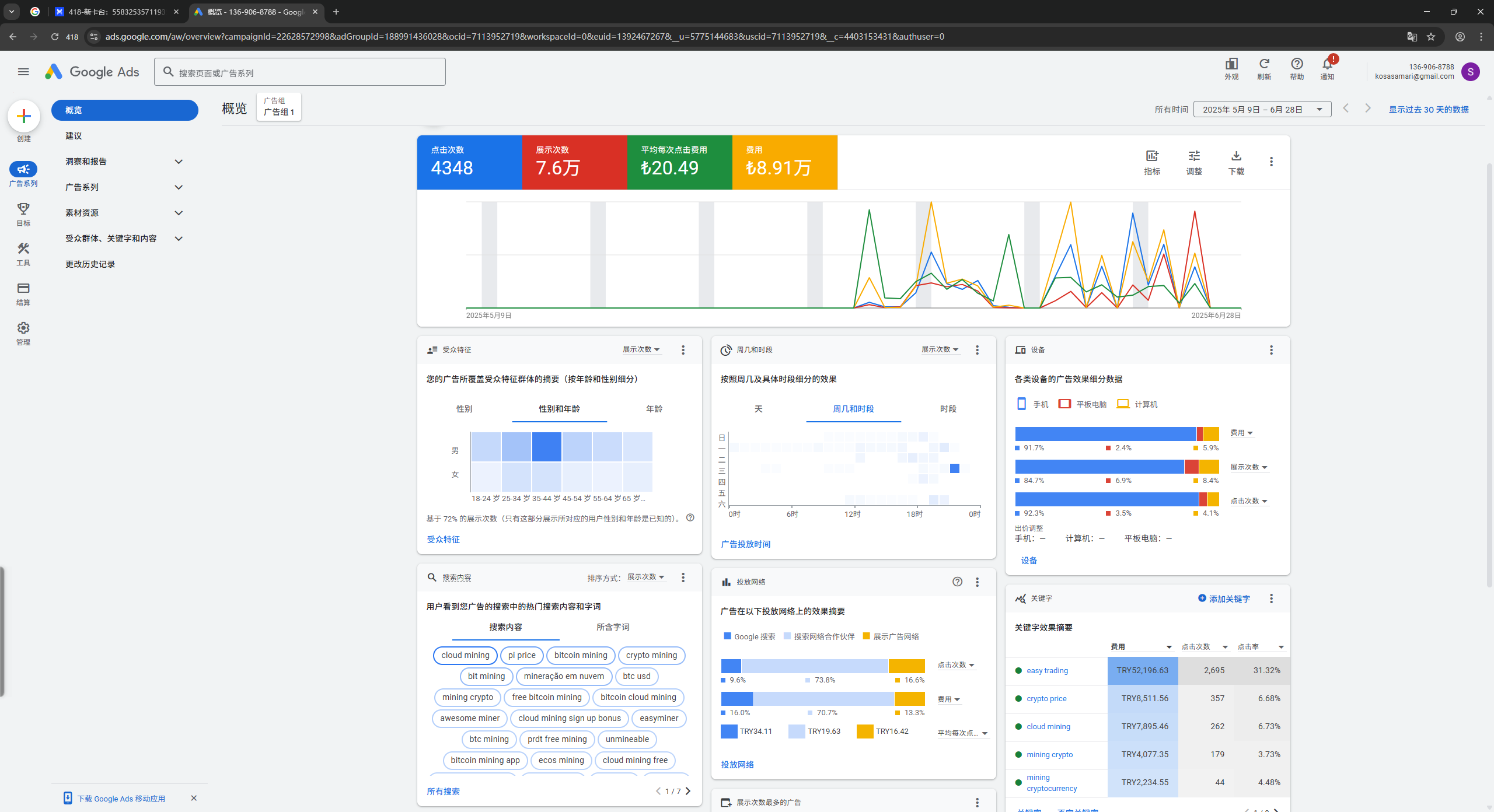Image resolution: width=1494 pixels, height=812 pixels.
Task: Click the Refresh icon in header
Action: 1264,65
